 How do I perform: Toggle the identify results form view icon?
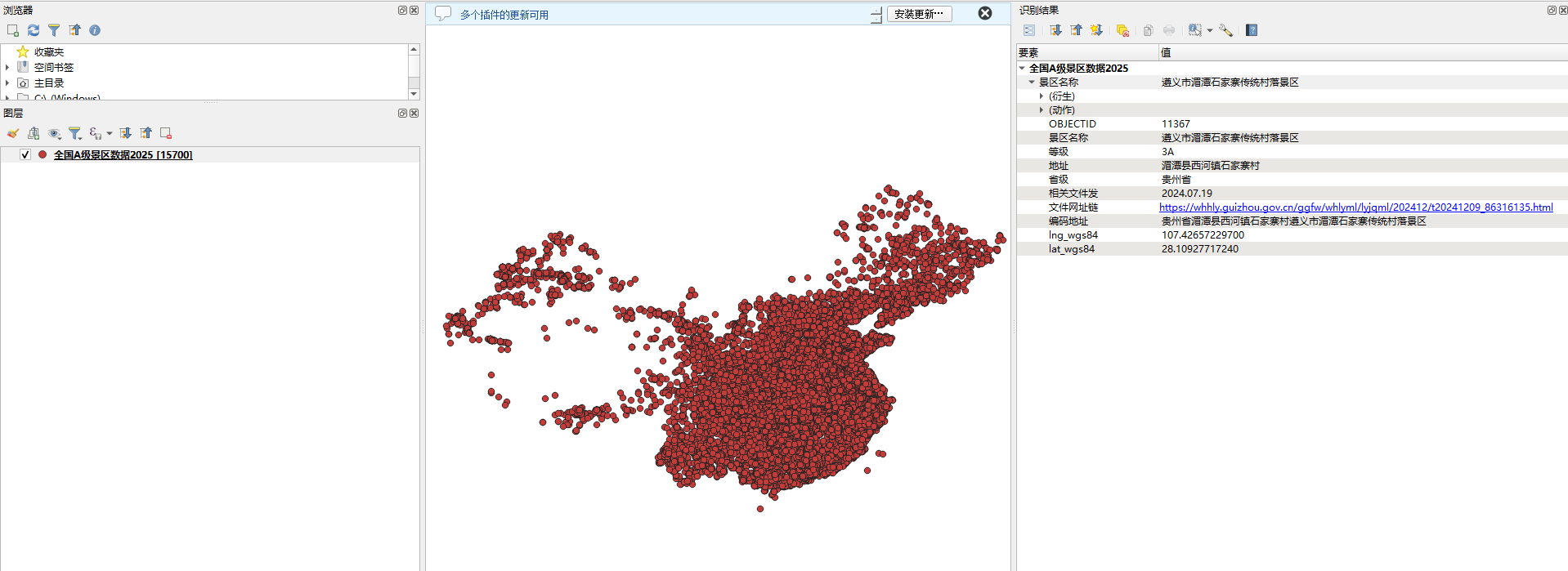tap(1029, 30)
